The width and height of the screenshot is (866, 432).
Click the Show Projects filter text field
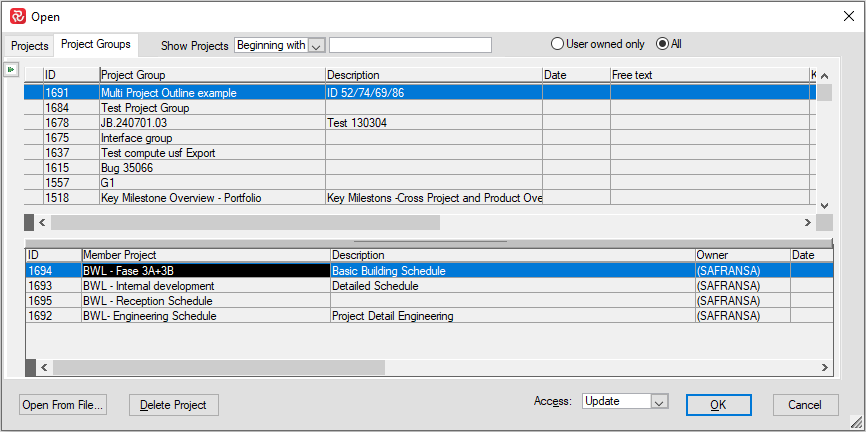coord(410,45)
